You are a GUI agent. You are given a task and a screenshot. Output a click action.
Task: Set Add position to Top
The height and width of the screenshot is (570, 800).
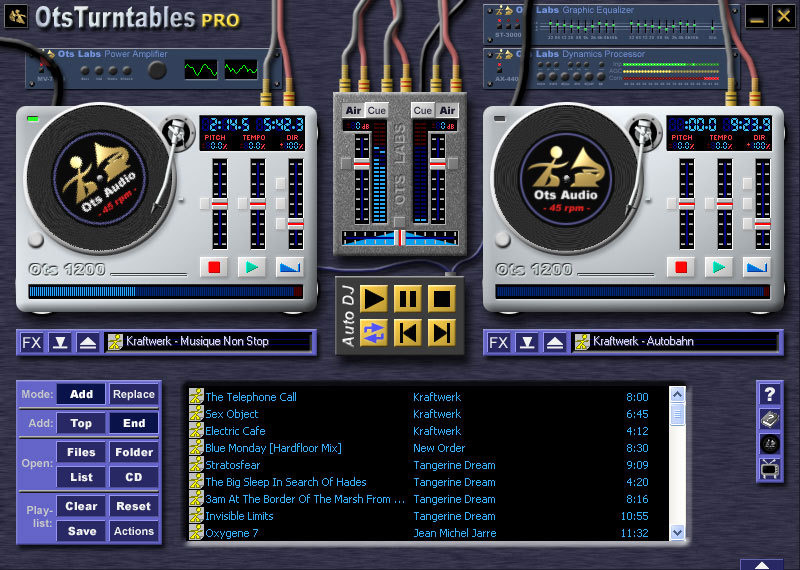[x=81, y=423]
